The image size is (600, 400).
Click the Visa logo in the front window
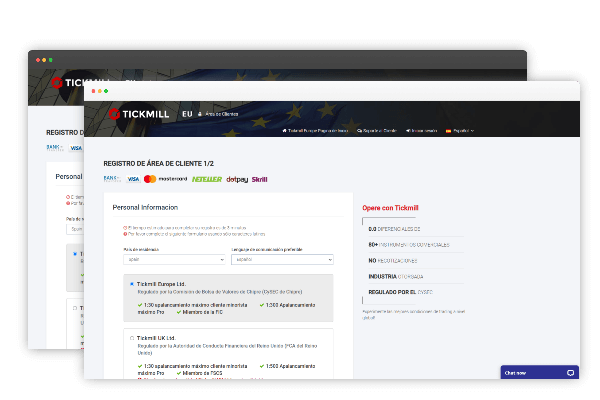click(x=133, y=179)
